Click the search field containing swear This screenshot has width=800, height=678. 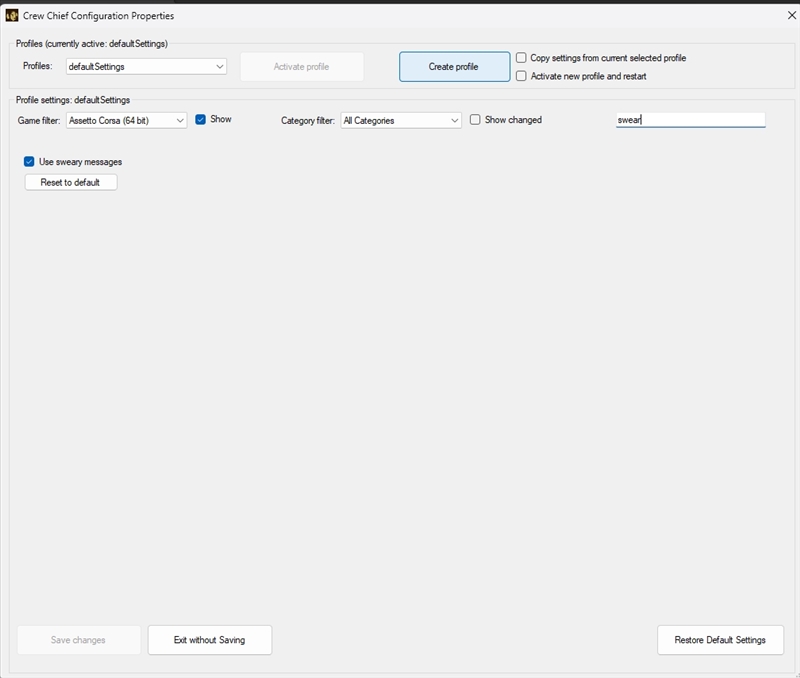point(691,120)
